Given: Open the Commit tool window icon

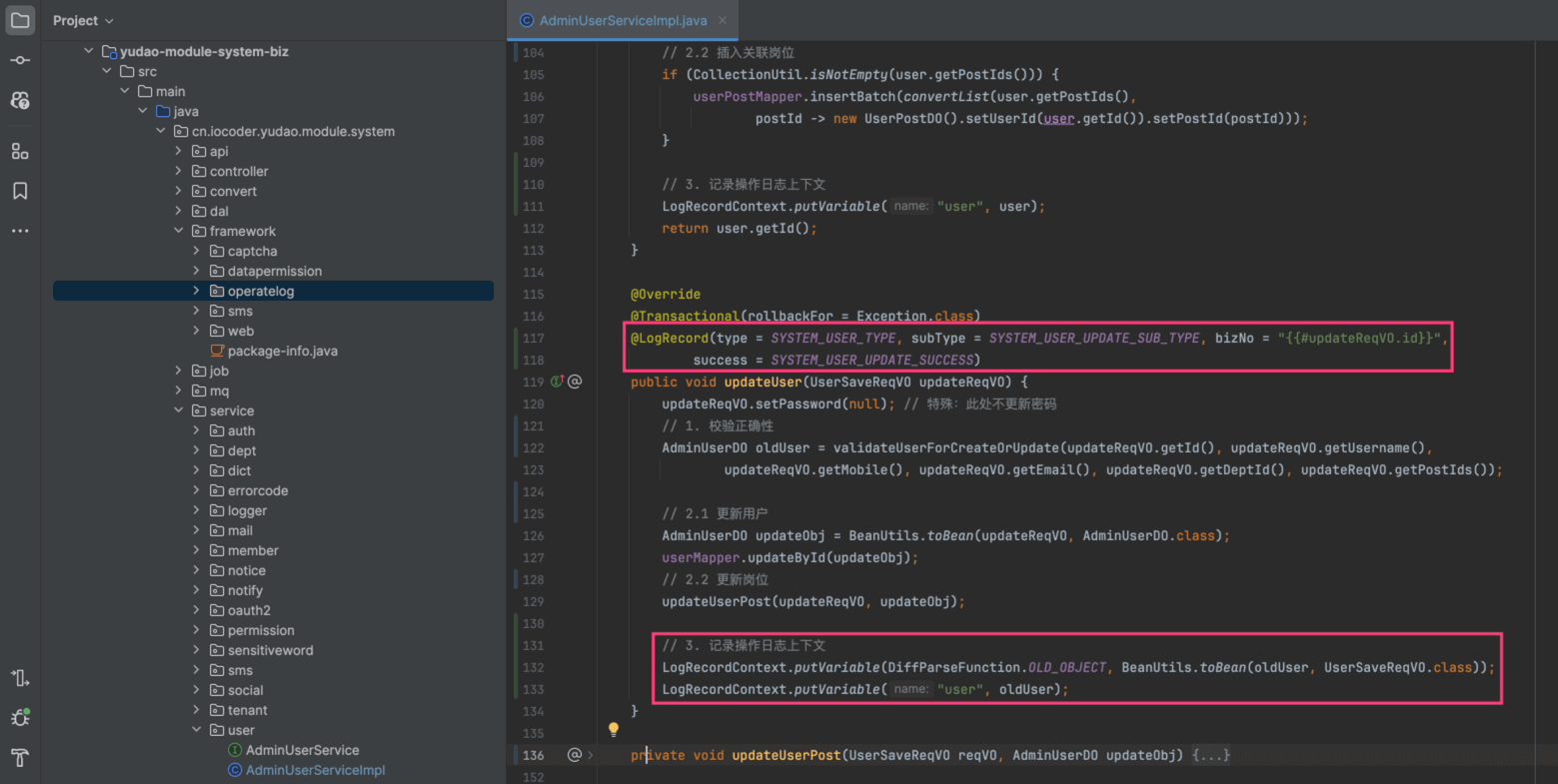Looking at the screenshot, I should coord(20,61).
